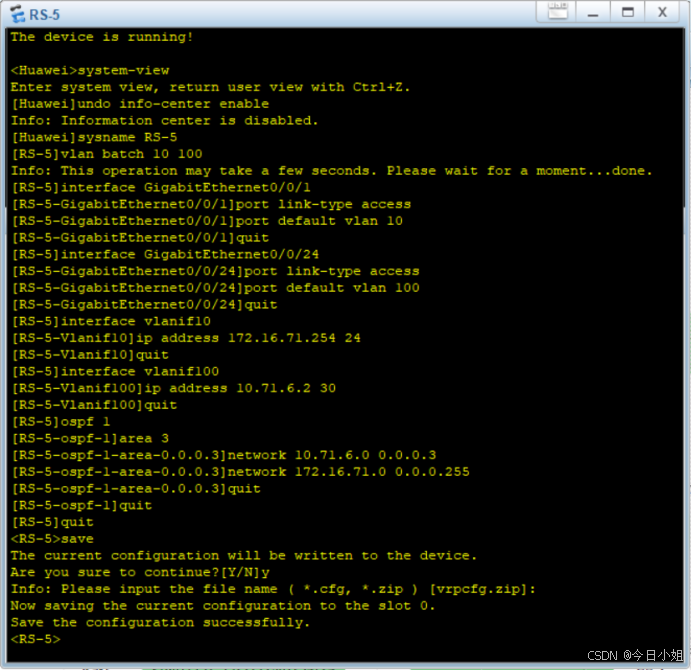Click GigabitEthernet0/0/24 'port link-type access' line

point(215,271)
